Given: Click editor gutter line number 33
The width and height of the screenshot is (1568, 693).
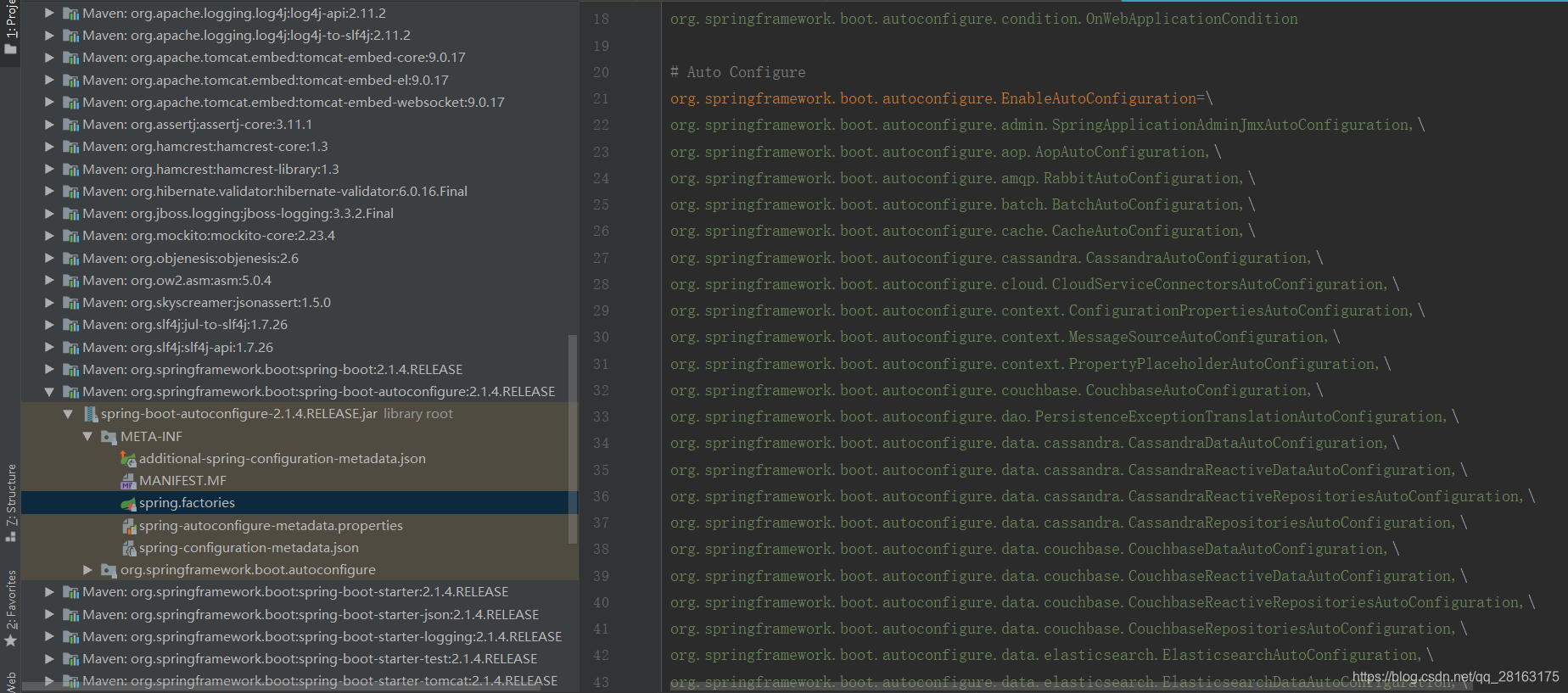Looking at the screenshot, I should click(x=601, y=416).
